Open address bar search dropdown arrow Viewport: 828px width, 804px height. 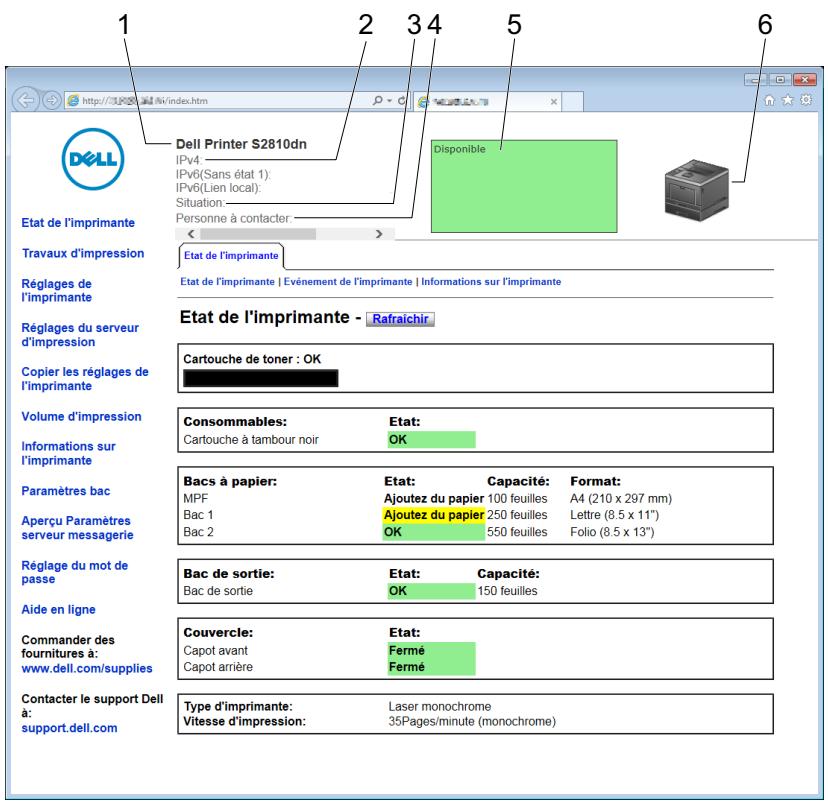tap(390, 100)
